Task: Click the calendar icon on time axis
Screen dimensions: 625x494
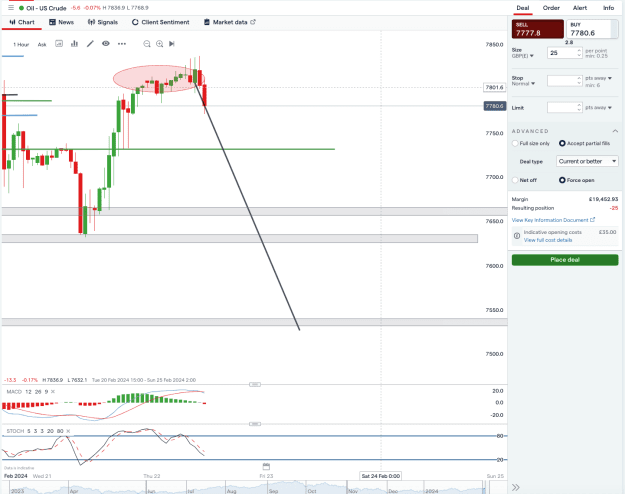Action: pos(266,466)
